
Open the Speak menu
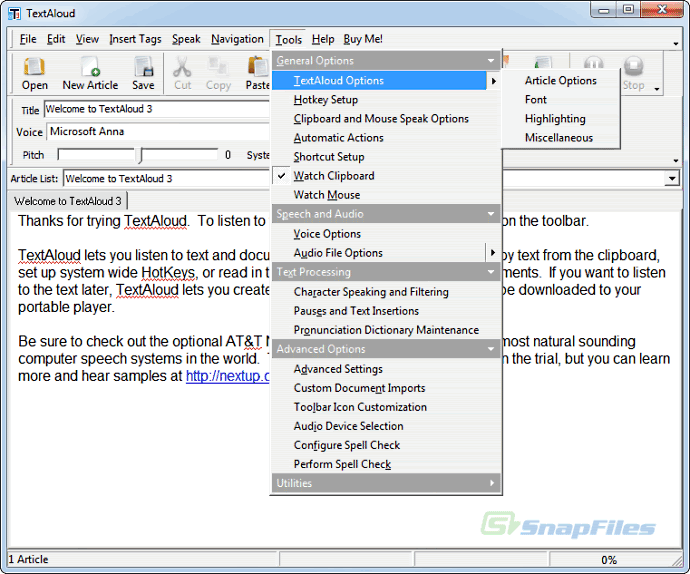tap(186, 39)
